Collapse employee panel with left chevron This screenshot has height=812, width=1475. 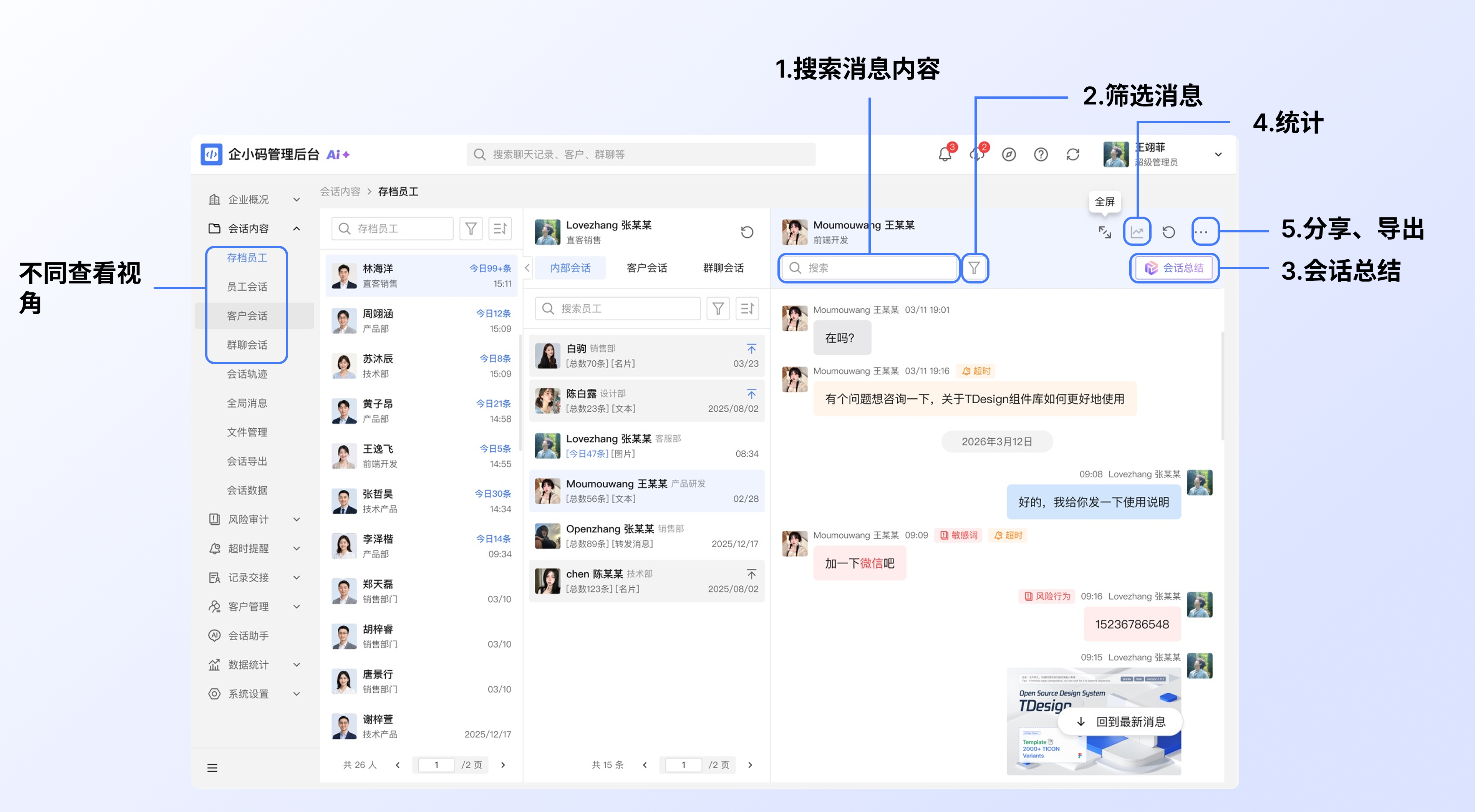(527, 268)
